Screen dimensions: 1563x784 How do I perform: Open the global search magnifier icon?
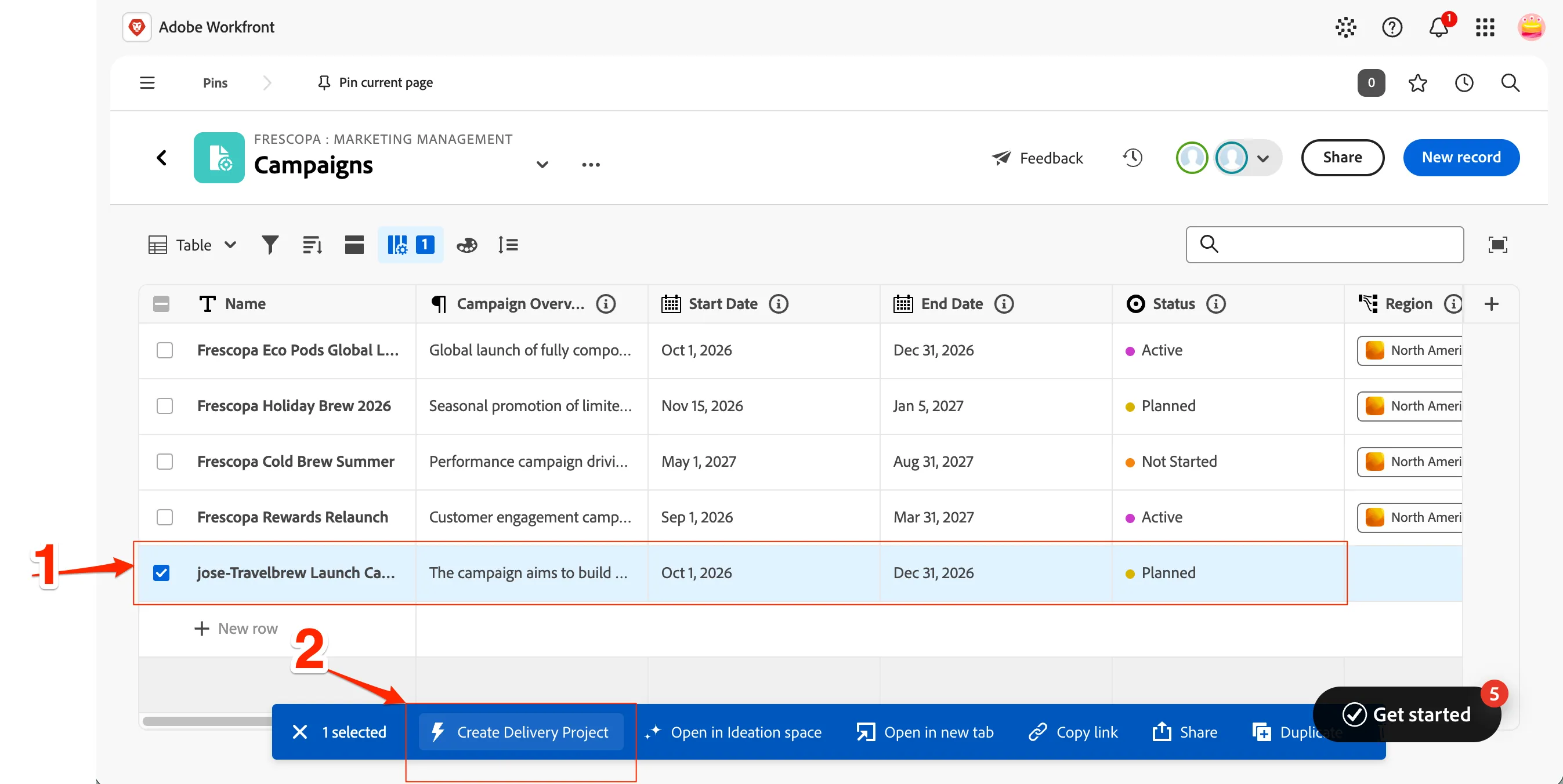tap(1510, 83)
